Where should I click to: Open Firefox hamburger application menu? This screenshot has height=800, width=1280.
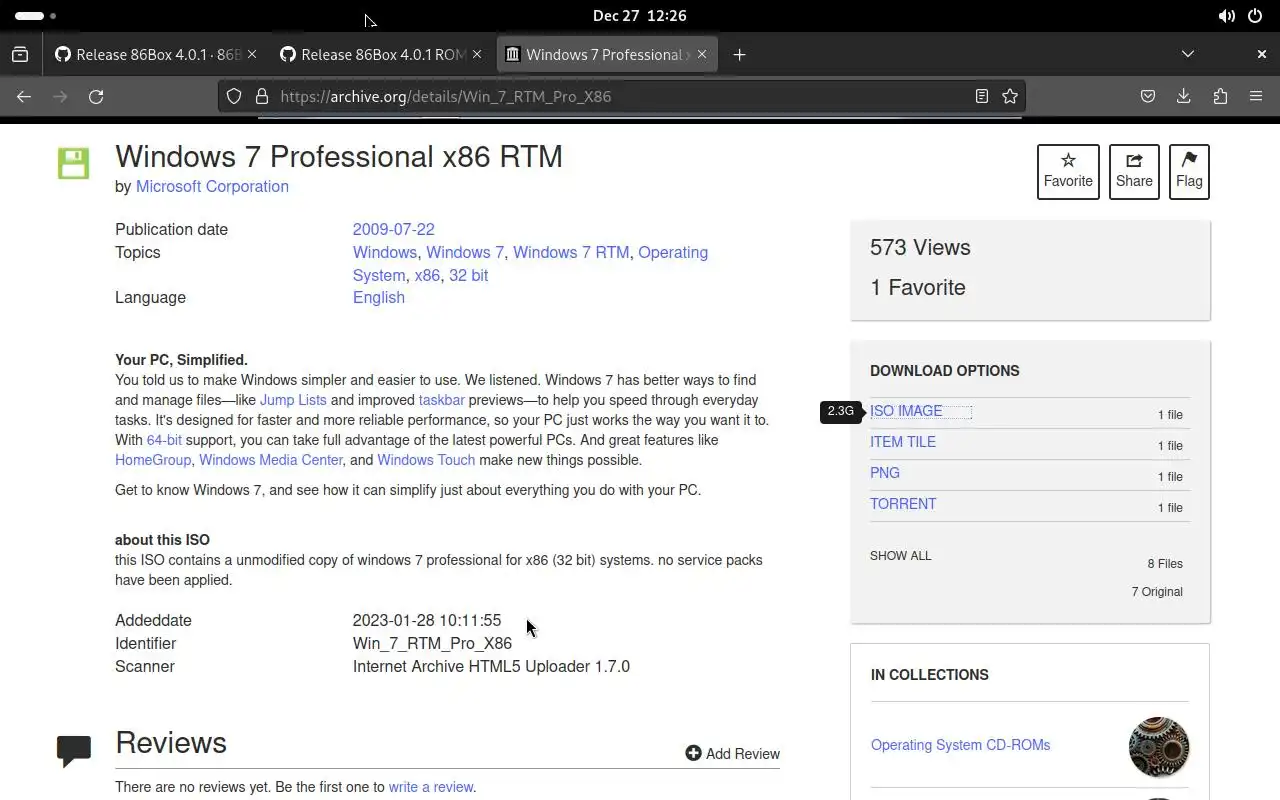[x=1256, y=97]
